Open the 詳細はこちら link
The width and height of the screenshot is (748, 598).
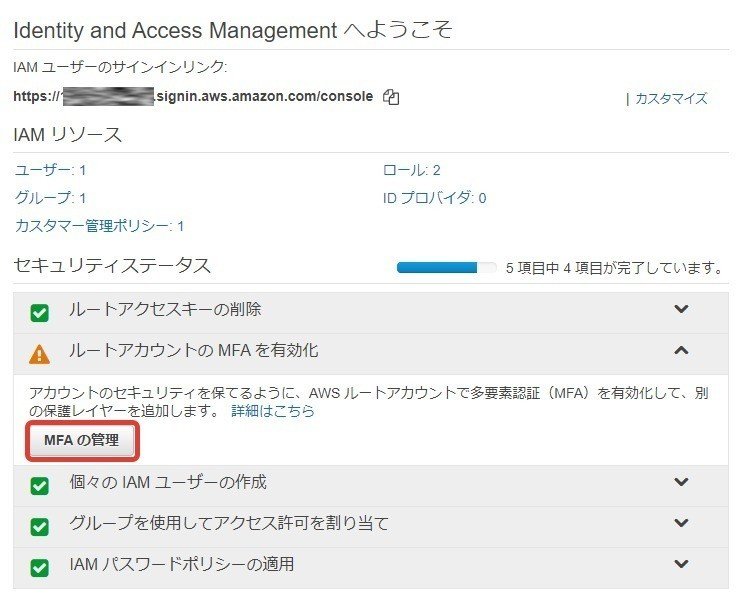tap(273, 411)
